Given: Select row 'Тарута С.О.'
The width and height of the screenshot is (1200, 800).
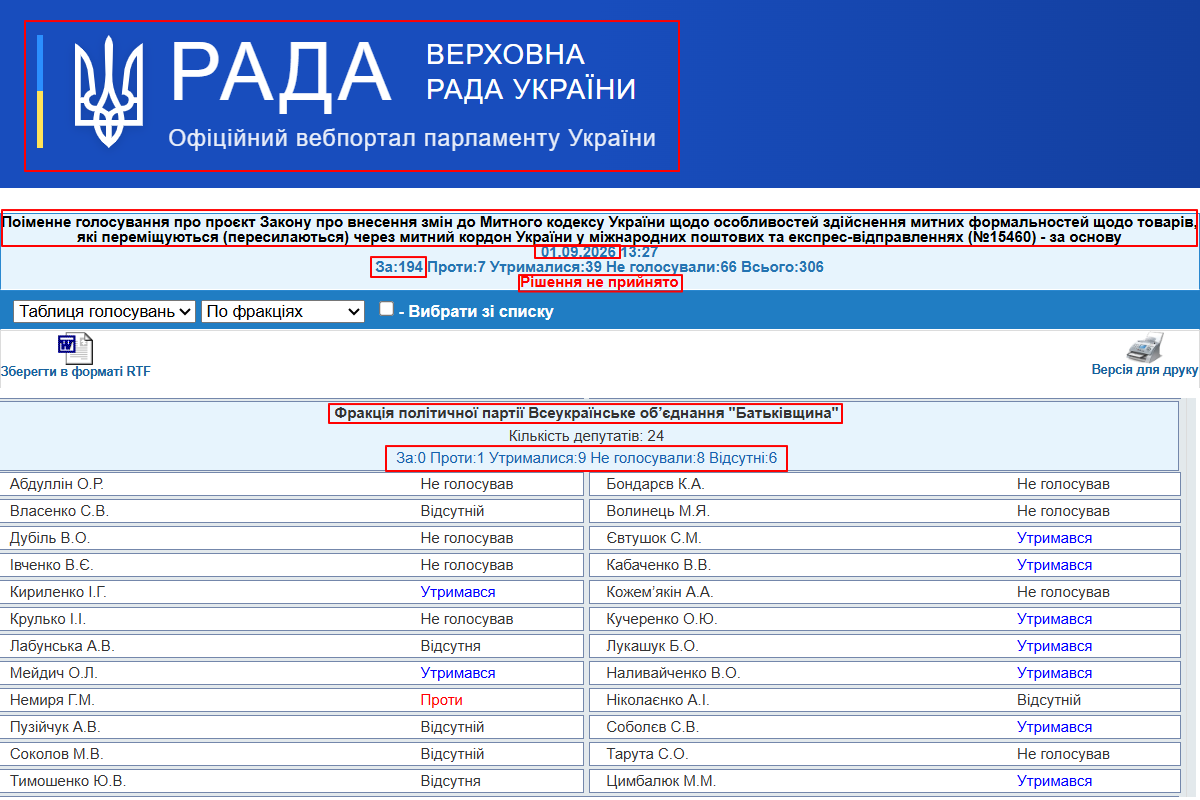Looking at the screenshot, I should coord(884,754).
